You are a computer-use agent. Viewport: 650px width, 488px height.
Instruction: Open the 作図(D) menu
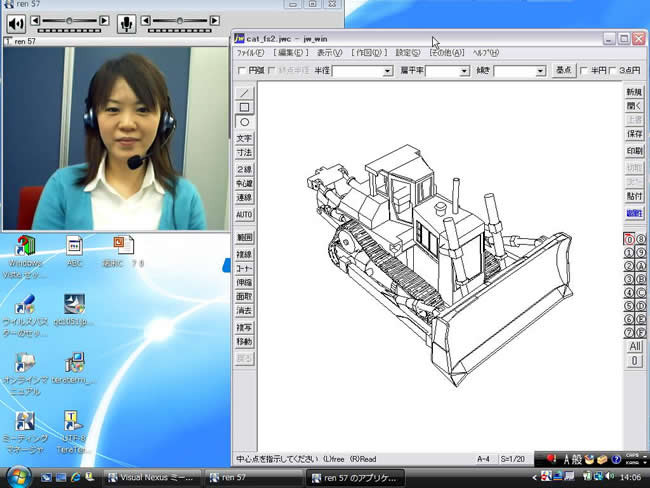(369, 53)
